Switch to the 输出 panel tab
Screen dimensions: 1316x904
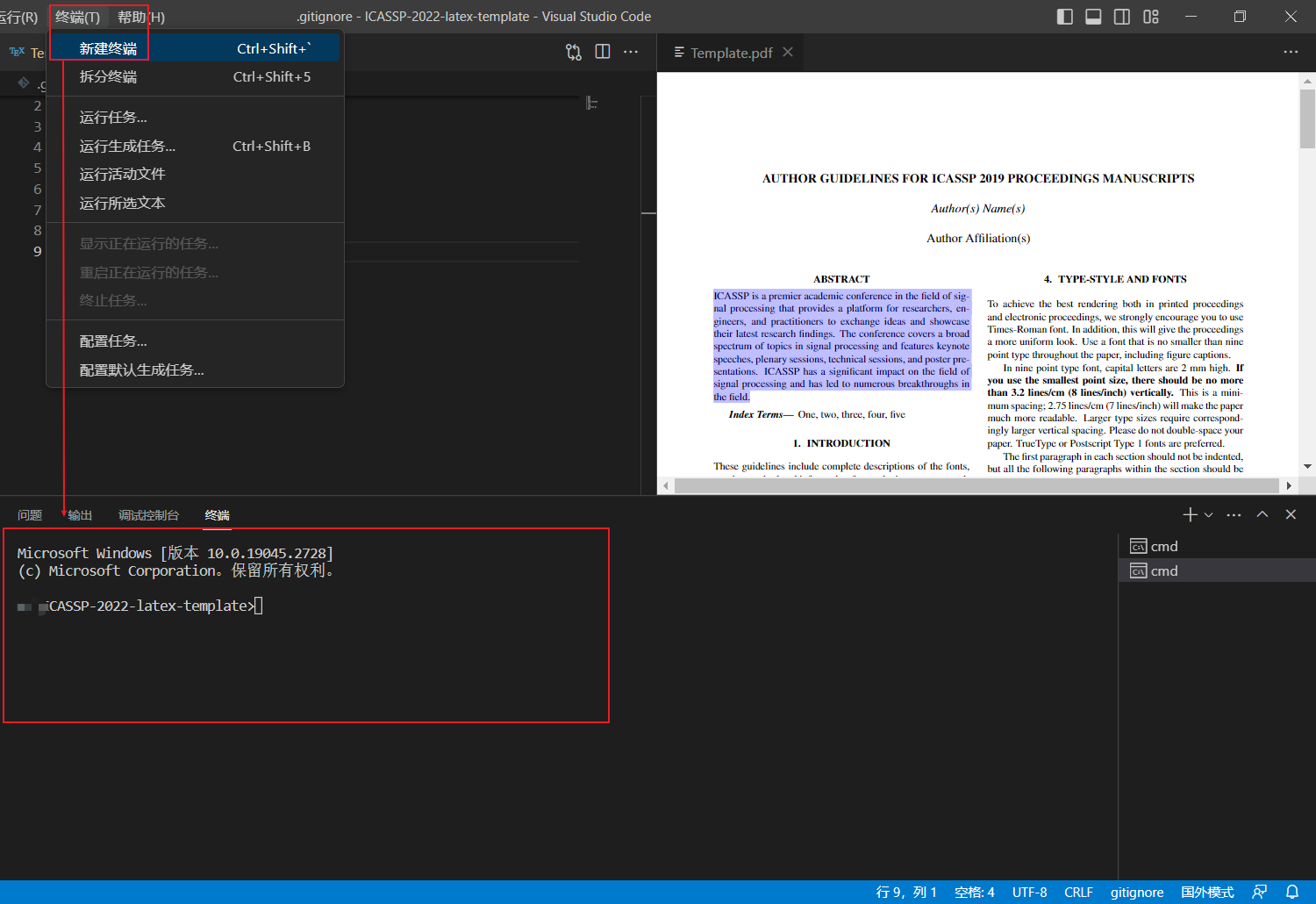click(x=80, y=515)
